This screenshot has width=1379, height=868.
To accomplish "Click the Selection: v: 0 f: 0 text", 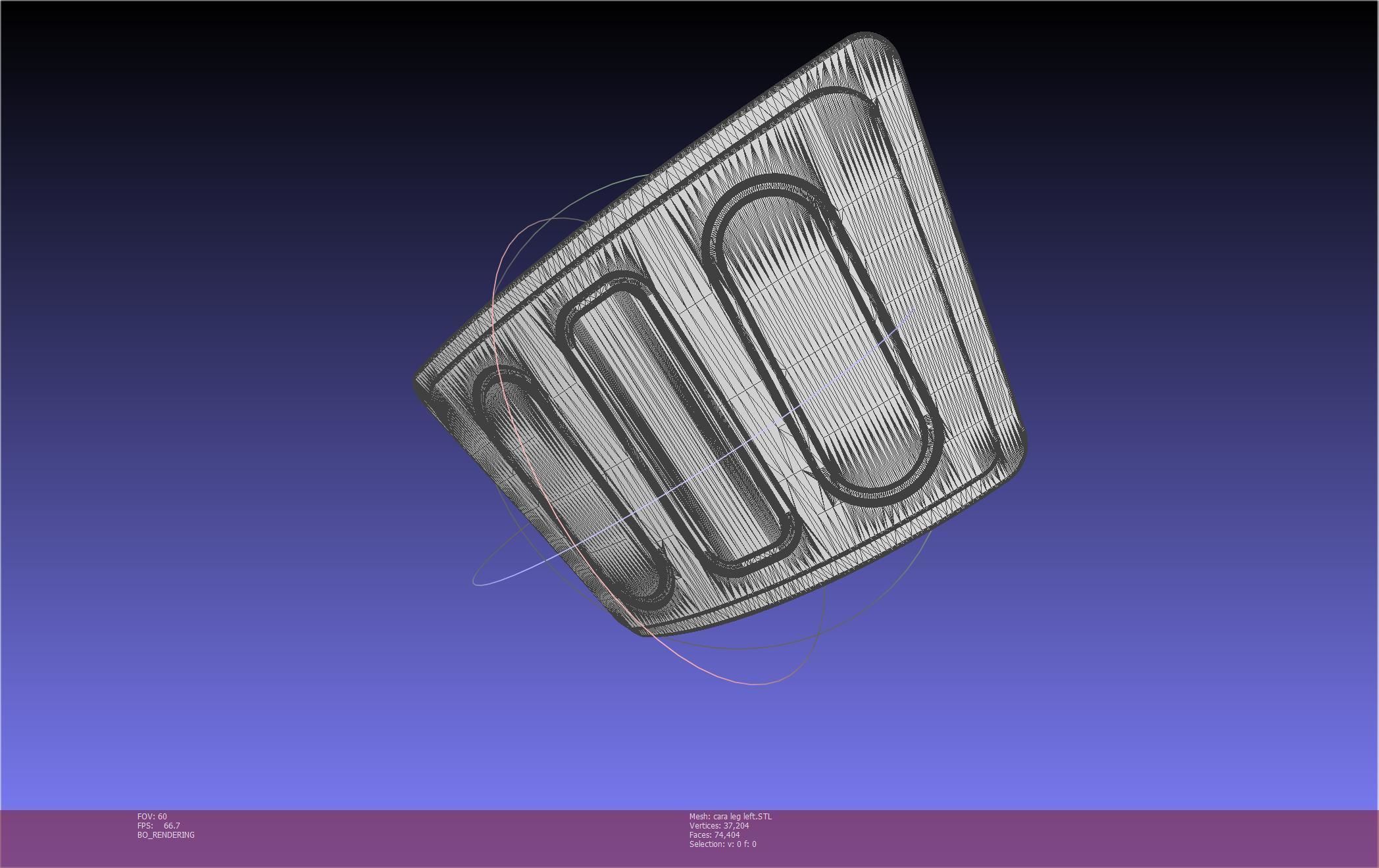I will 723,844.
